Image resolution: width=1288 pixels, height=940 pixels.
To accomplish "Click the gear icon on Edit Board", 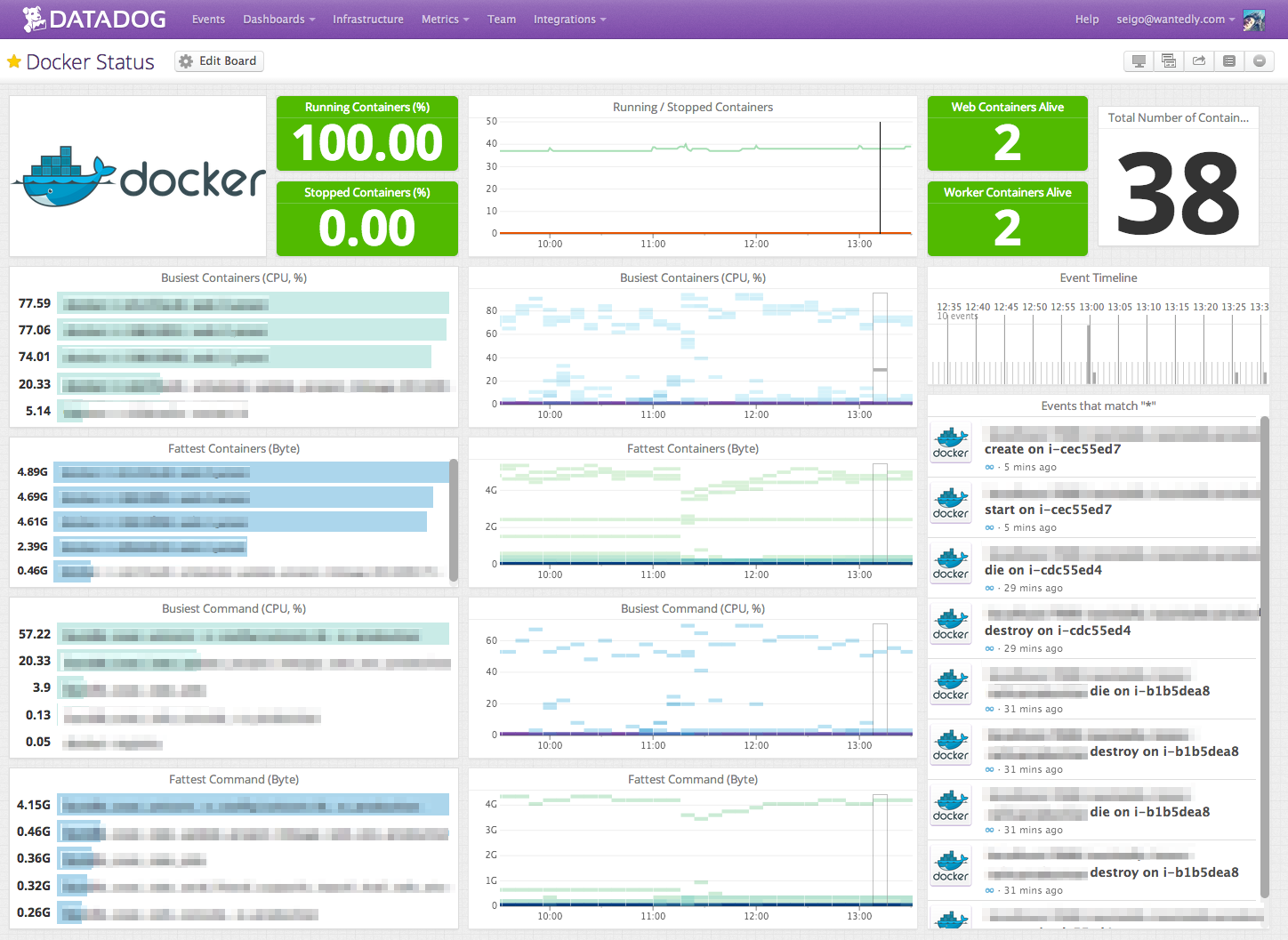I will pyautogui.click(x=186, y=60).
